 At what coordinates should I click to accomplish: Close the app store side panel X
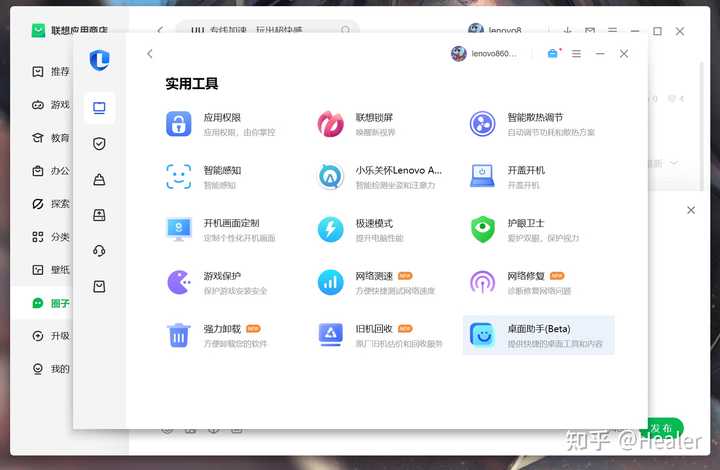tap(691, 210)
